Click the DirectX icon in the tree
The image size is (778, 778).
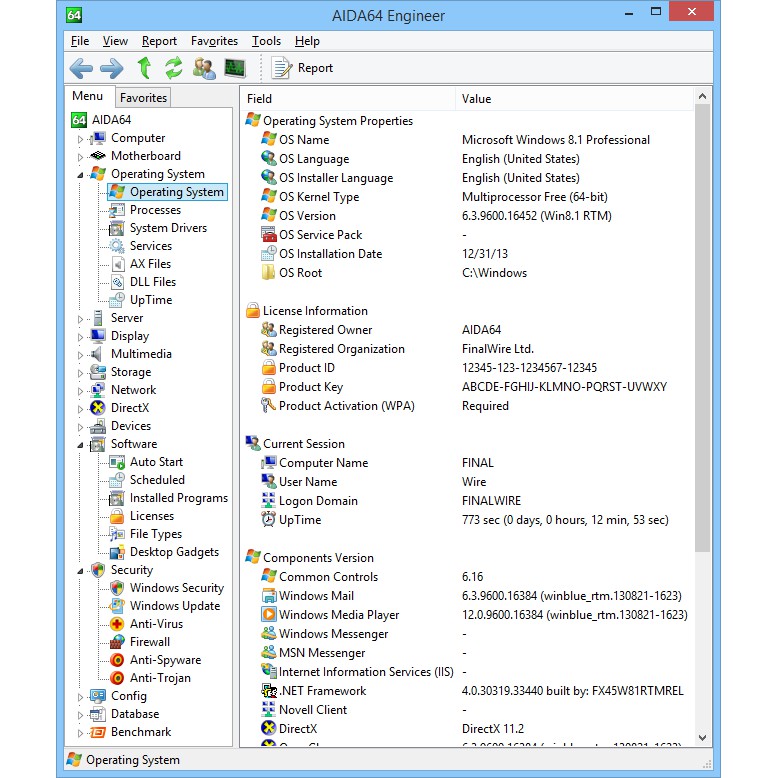coord(98,408)
